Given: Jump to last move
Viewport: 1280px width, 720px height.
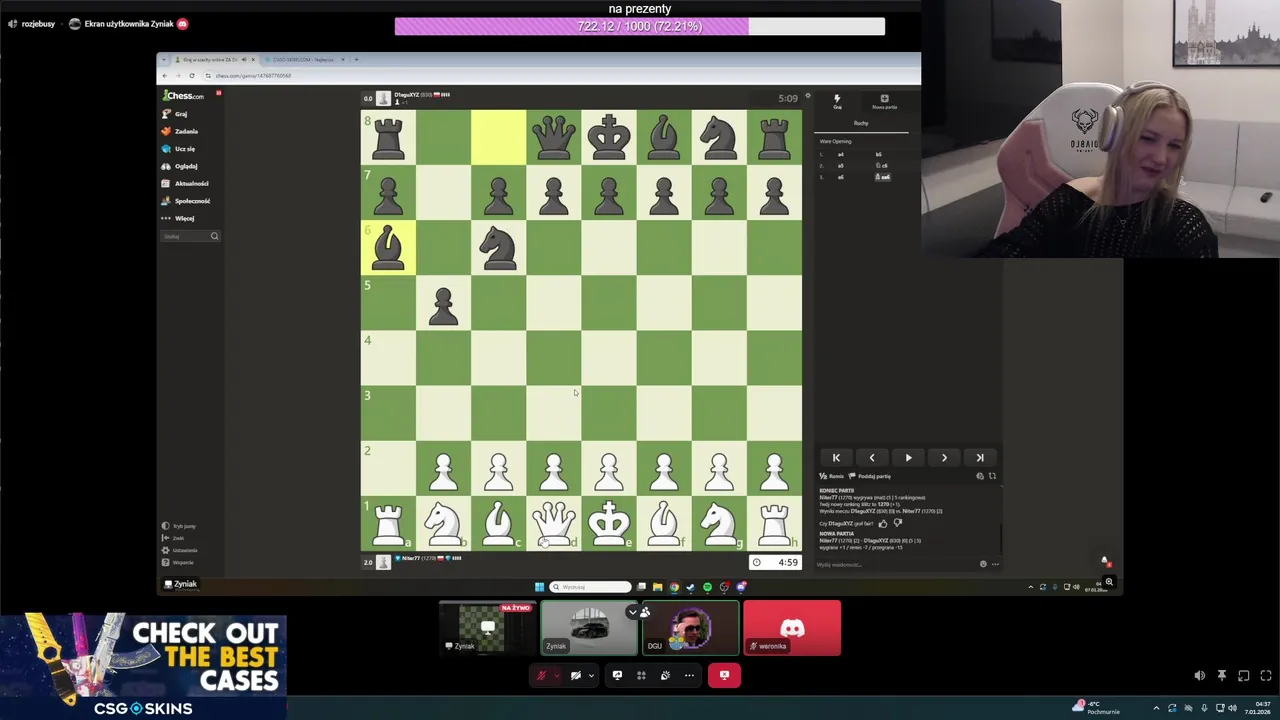Looking at the screenshot, I should coord(980,458).
